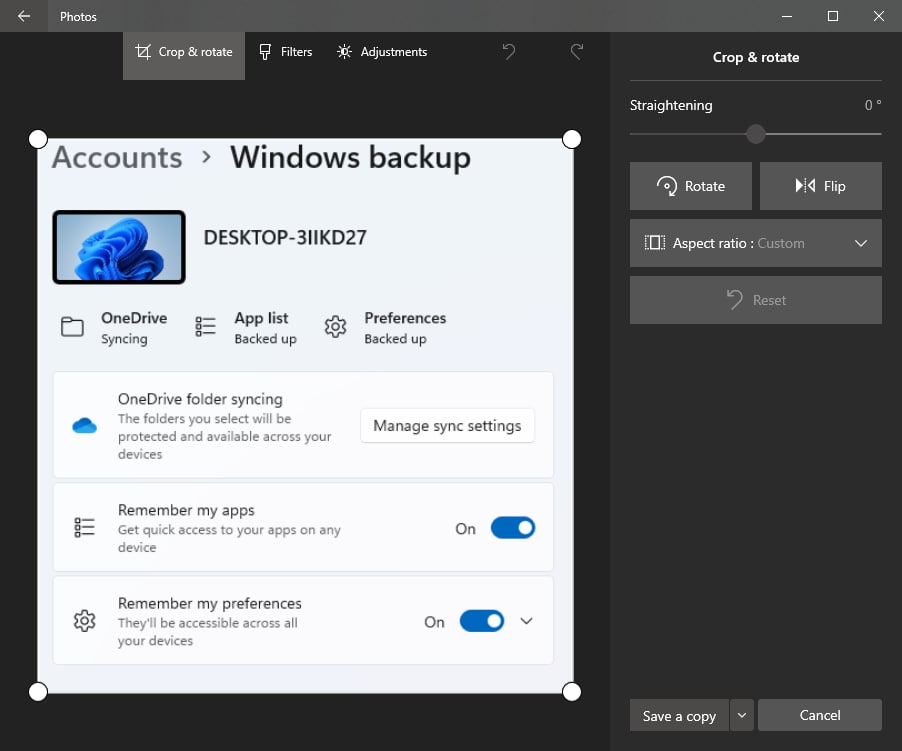902x751 pixels.
Task: Maximize the Photos window
Action: coord(832,16)
